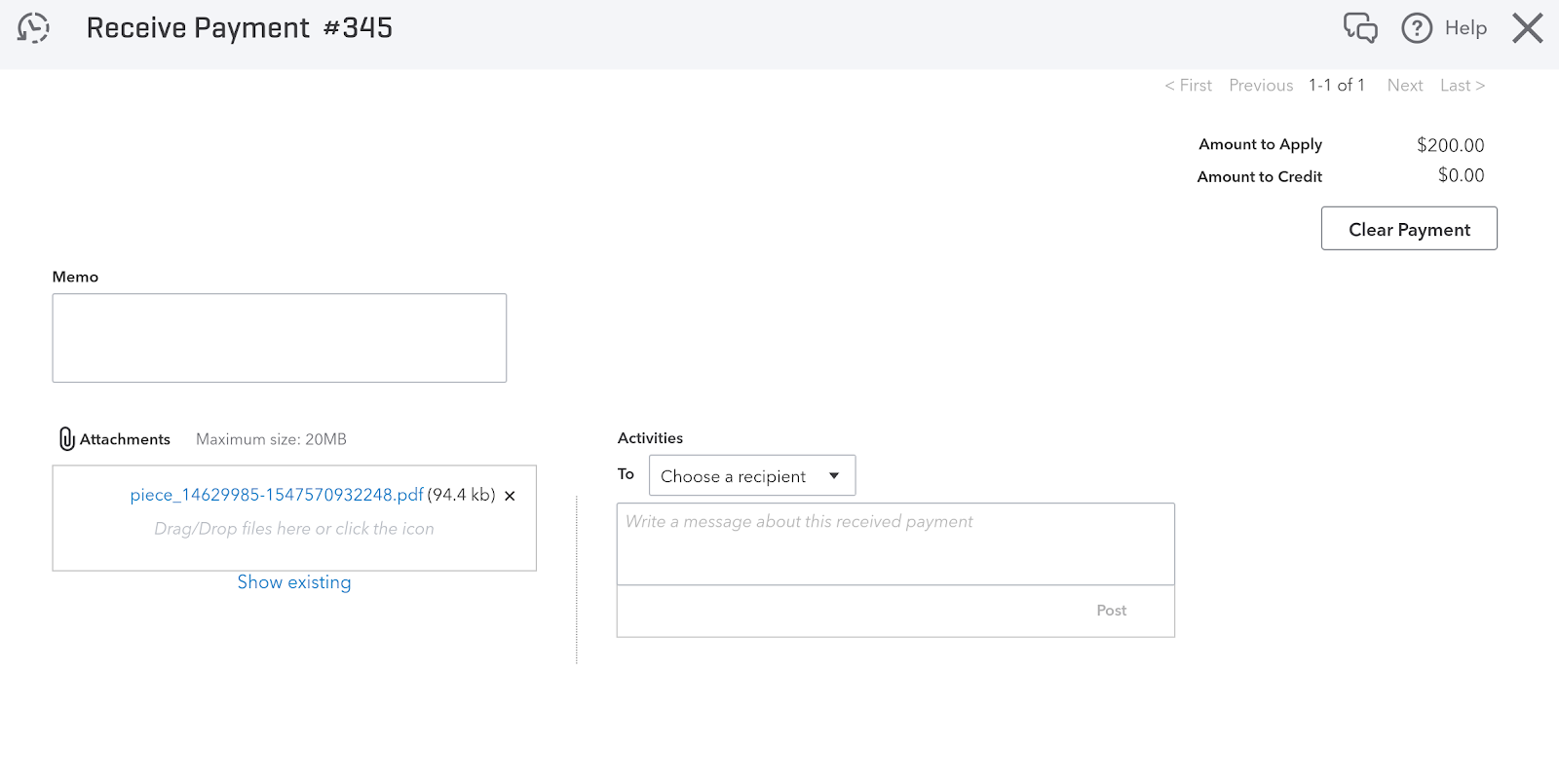Click inside the Memo text box

(280, 338)
